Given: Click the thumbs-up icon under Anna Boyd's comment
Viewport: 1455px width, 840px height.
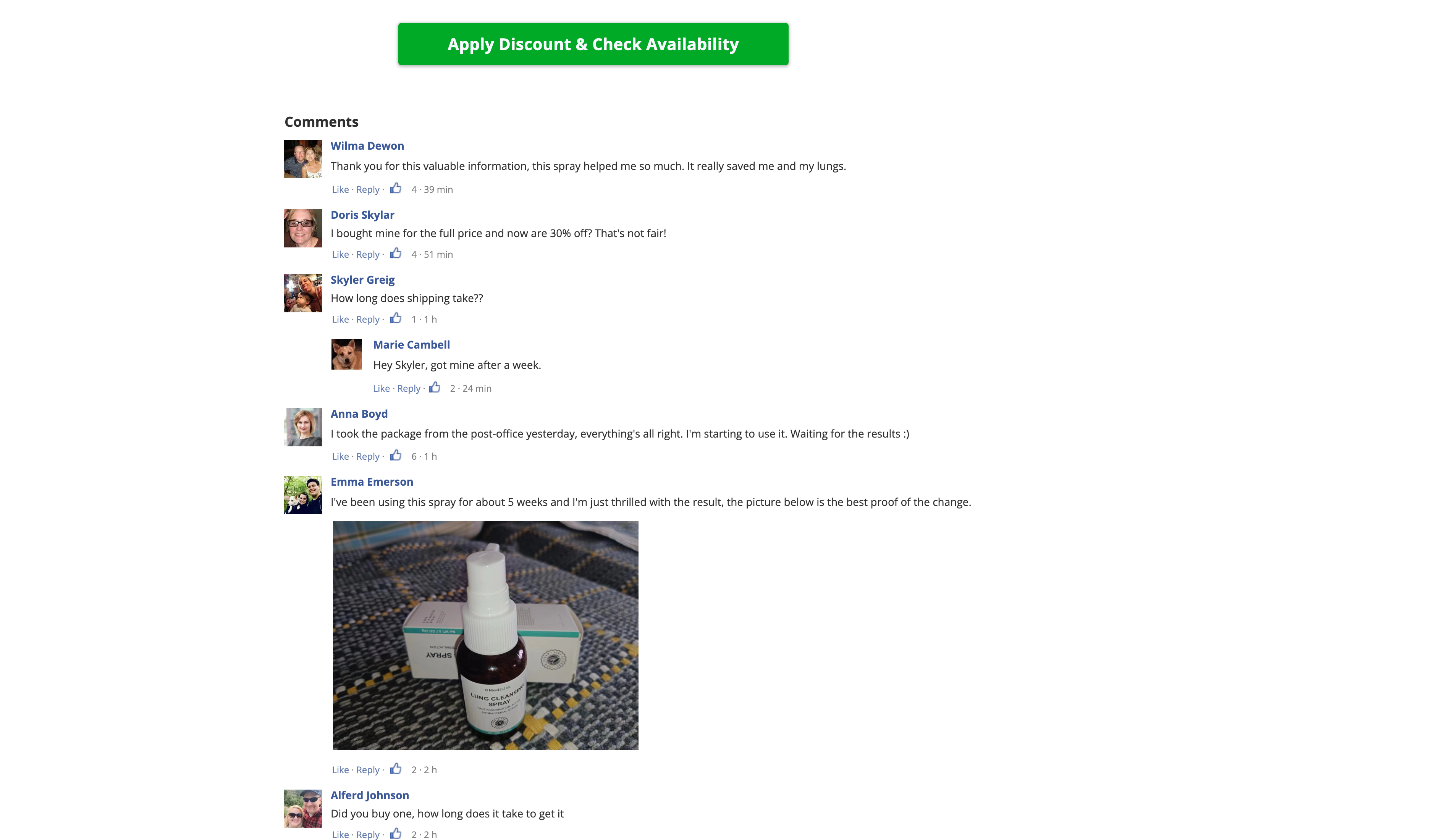Looking at the screenshot, I should (x=396, y=455).
